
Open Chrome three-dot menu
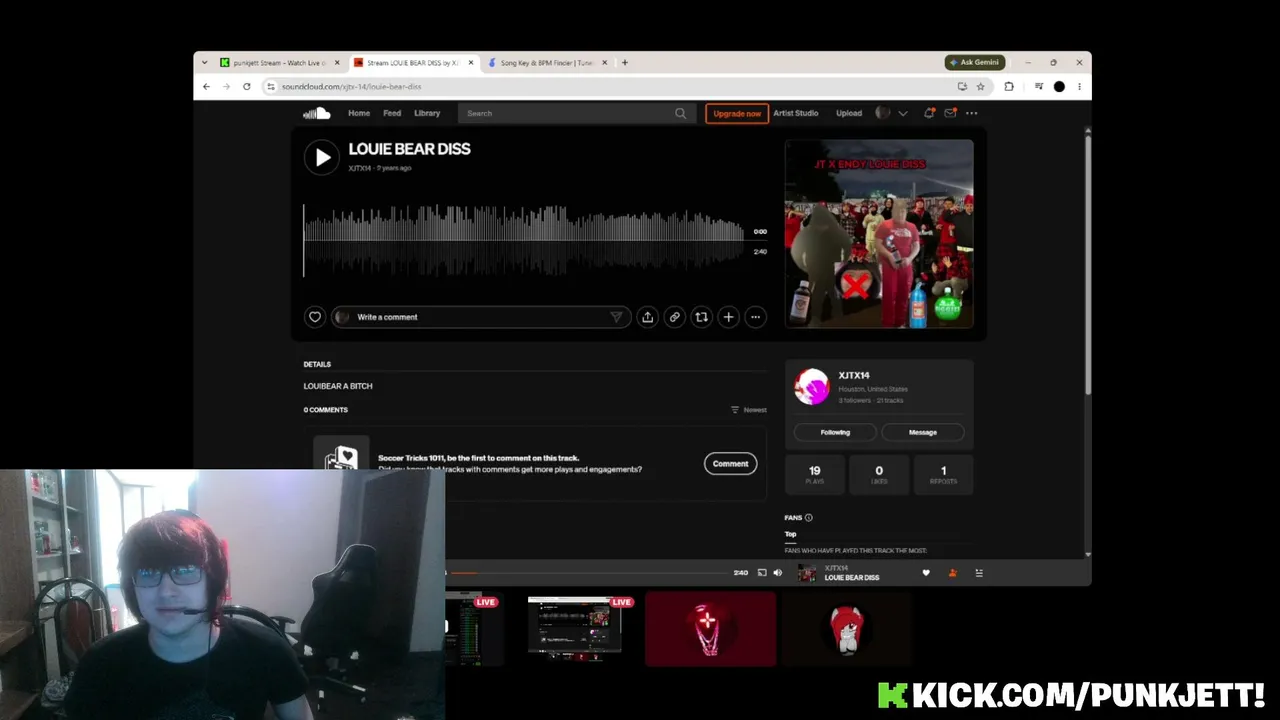click(1079, 87)
